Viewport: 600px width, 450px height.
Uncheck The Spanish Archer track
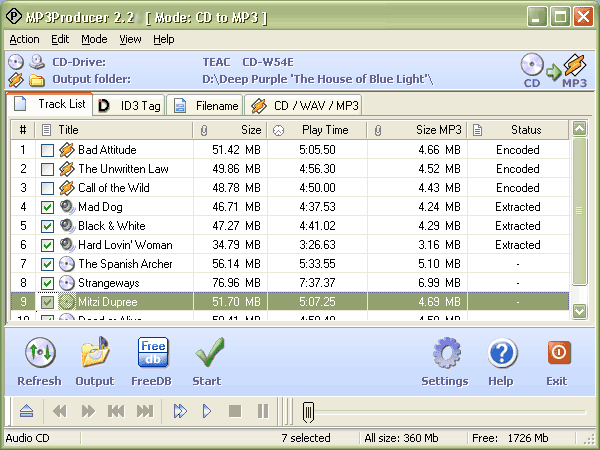point(47,264)
